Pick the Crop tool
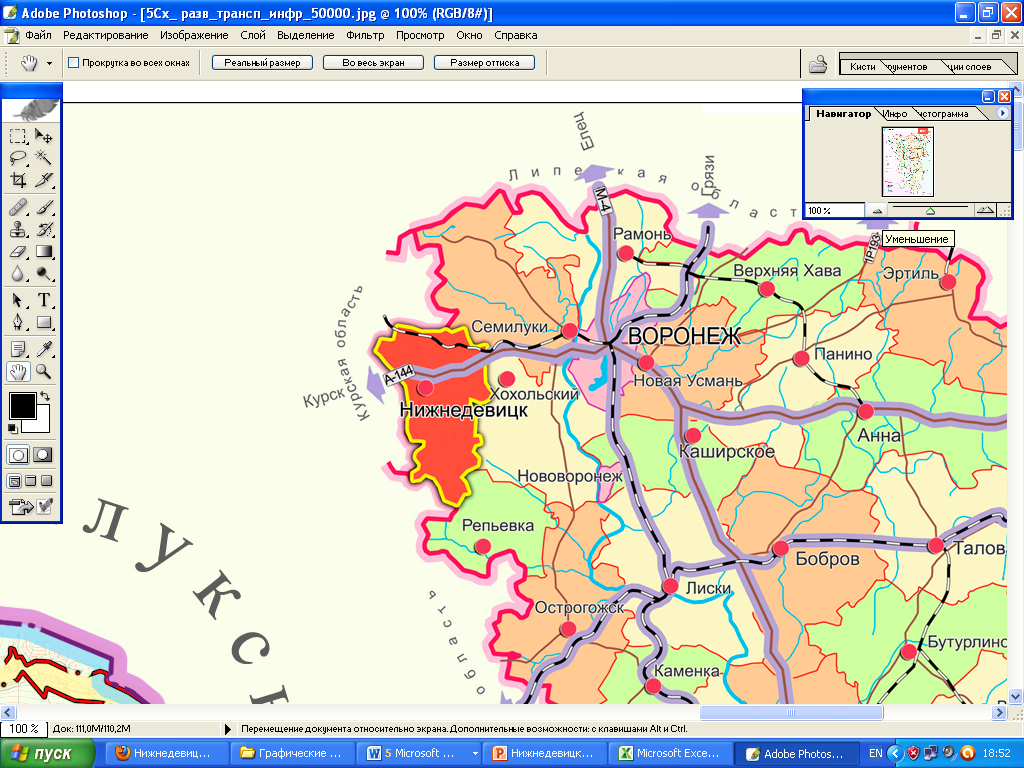 pos(18,181)
